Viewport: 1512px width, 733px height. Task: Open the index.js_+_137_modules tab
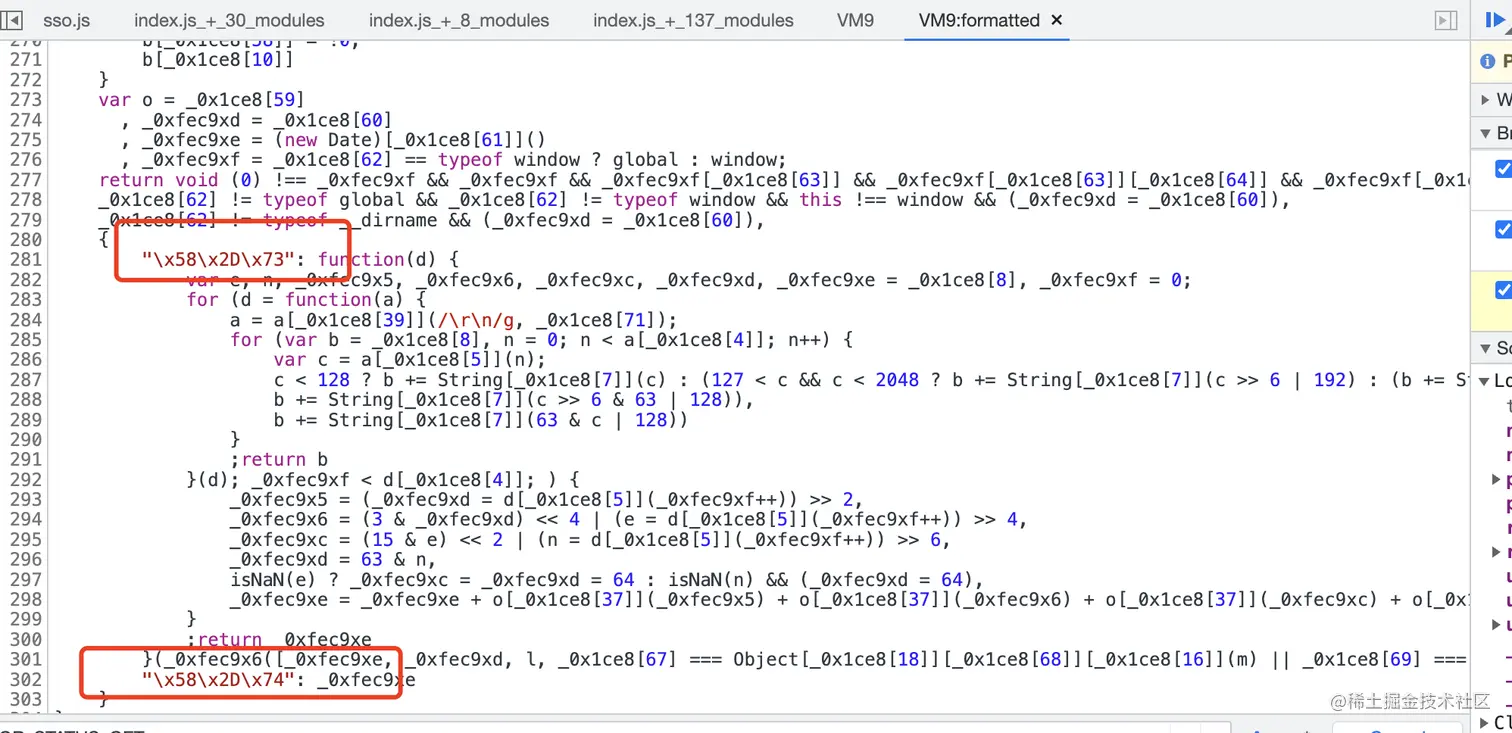click(693, 20)
